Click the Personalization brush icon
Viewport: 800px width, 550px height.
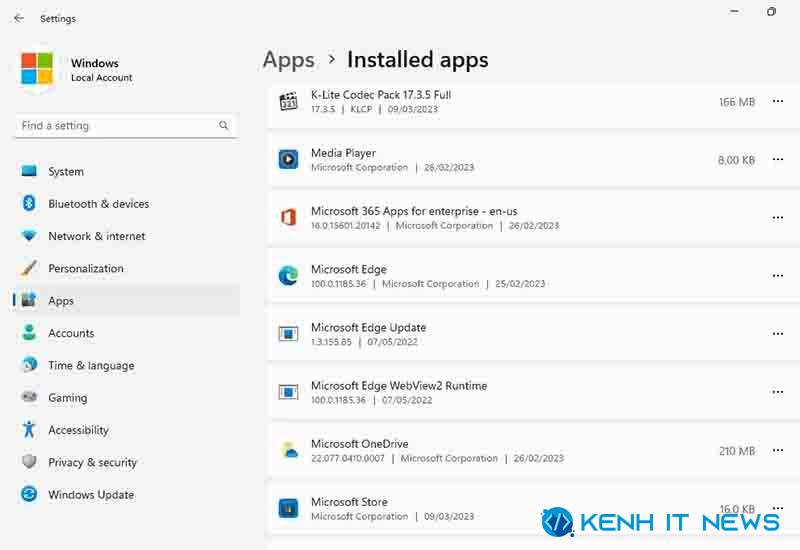coord(29,268)
